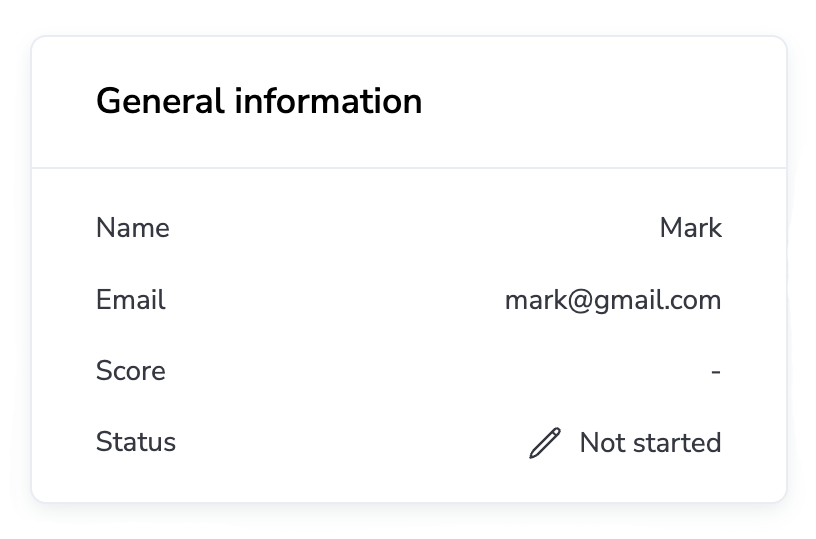Click the "Name" field label
The width and height of the screenshot is (816, 539).
click(133, 228)
